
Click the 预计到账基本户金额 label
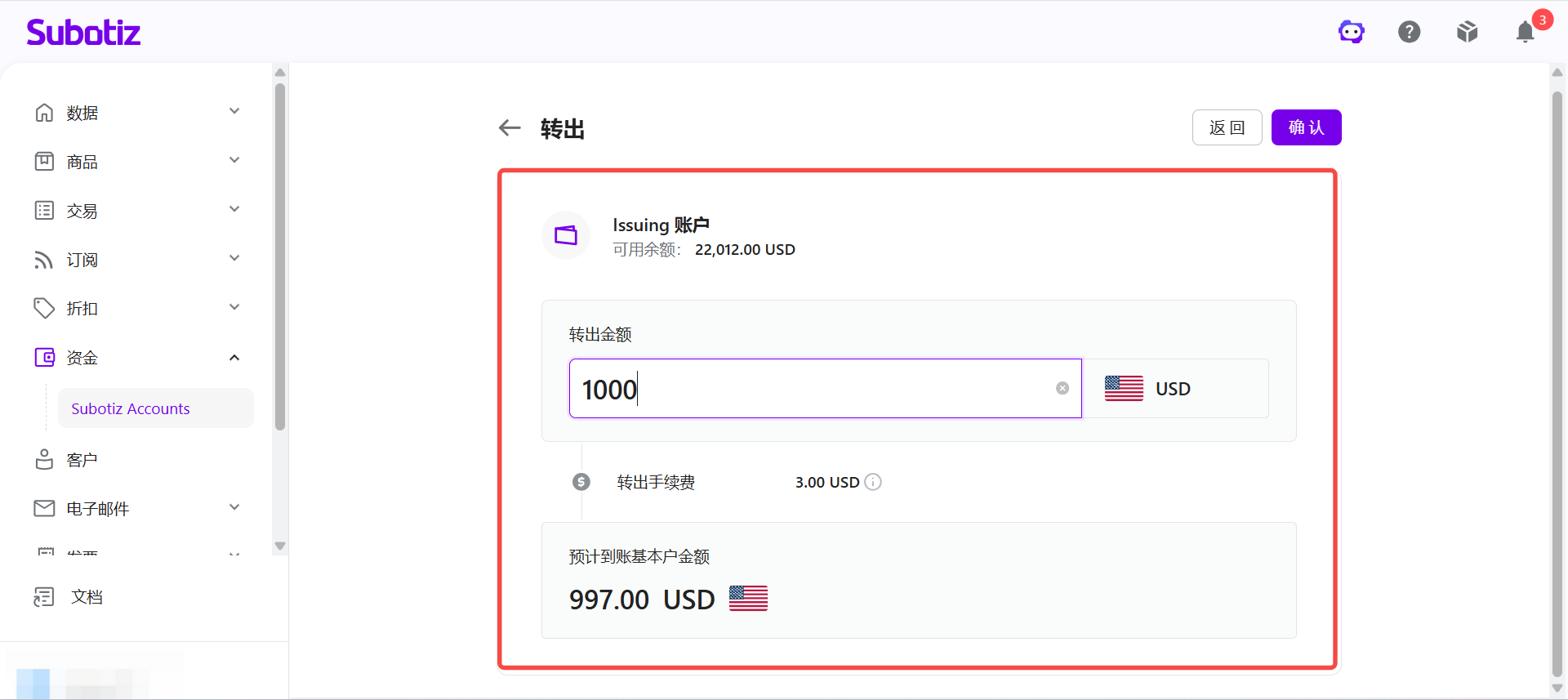point(639,557)
